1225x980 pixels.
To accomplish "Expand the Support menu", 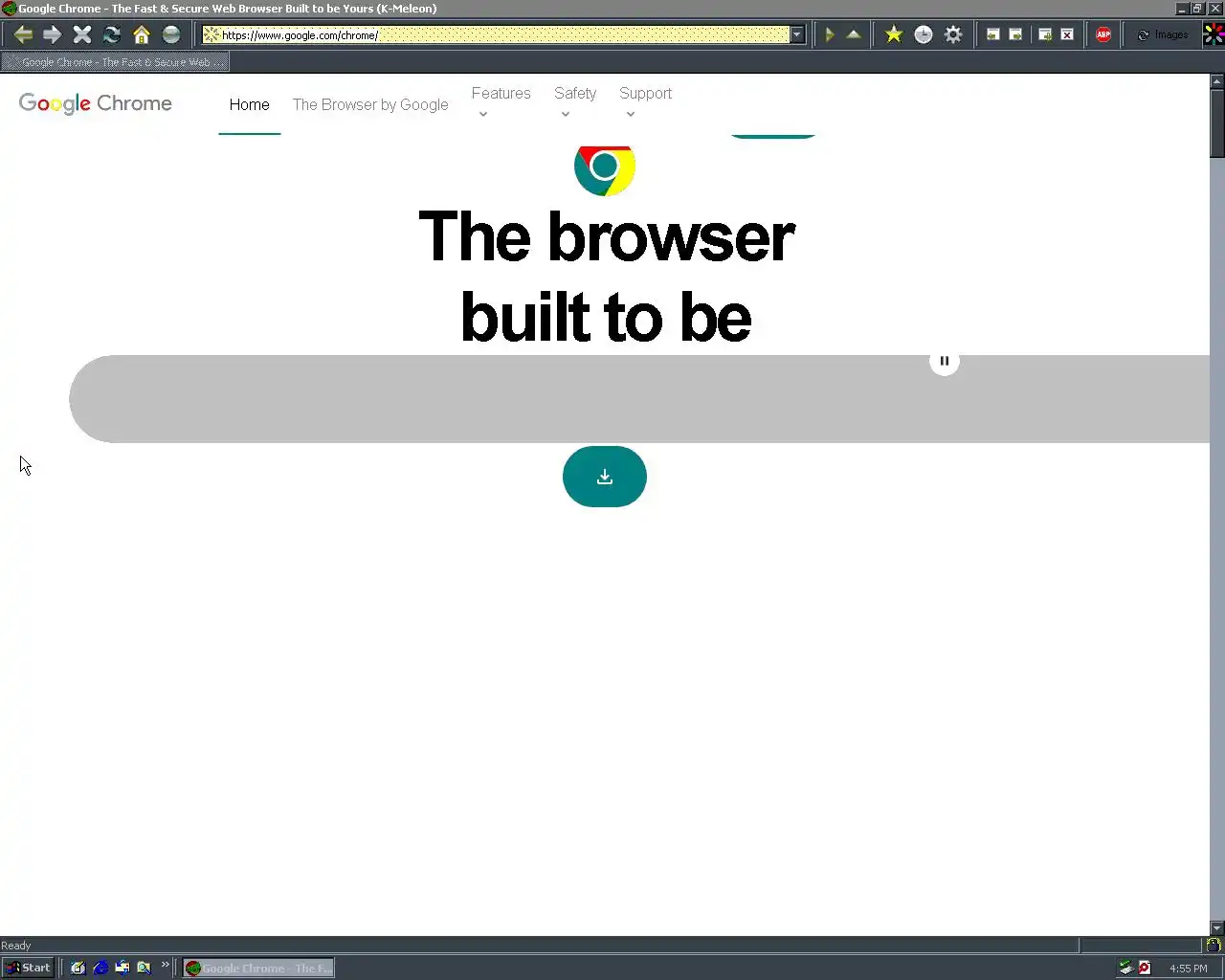I will point(645,100).
